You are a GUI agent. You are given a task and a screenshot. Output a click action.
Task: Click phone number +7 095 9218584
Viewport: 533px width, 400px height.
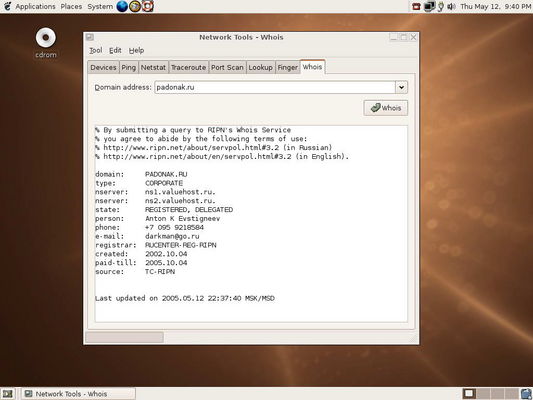(174, 227)
